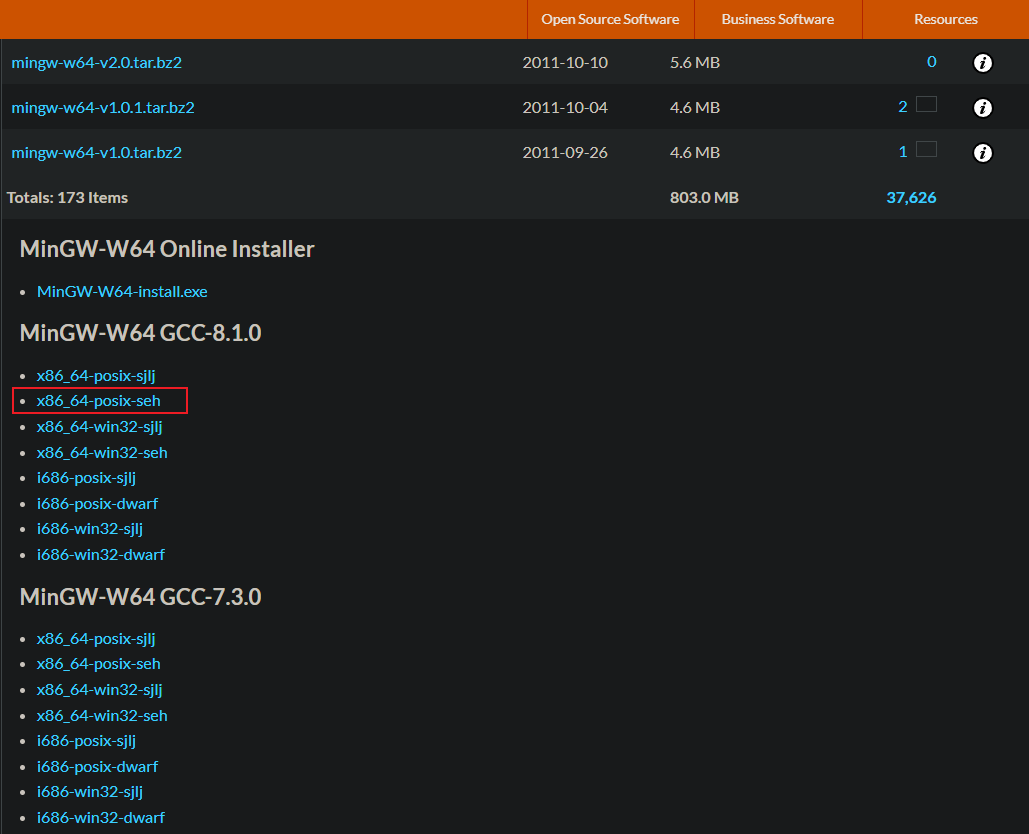This screenshot has width=1029, height=834.
Task: Open i686-win32-dwarf under GCC-8.1.0
Action: (100, 555)
